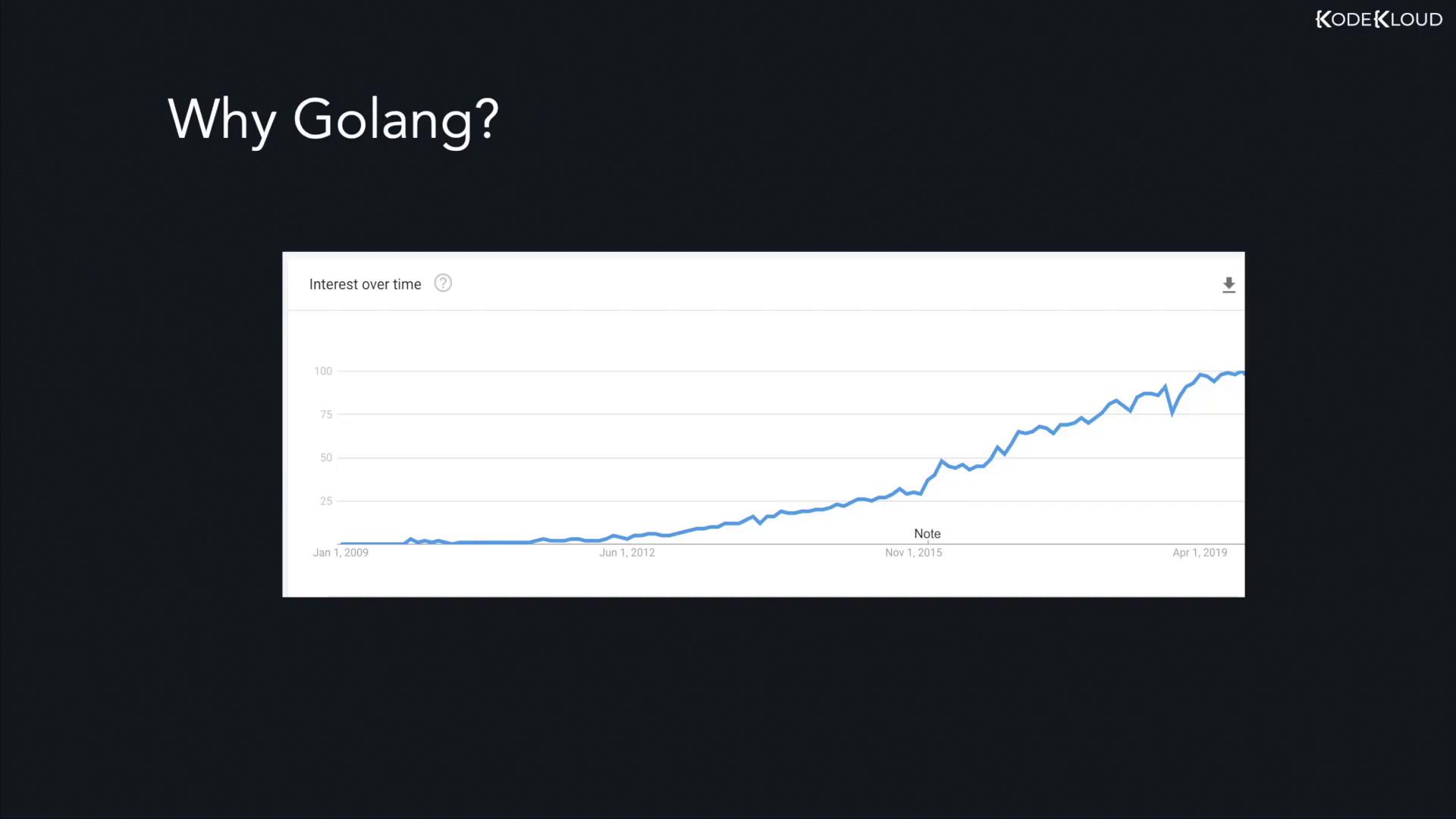Click the 50 value on the y-axis
The image size is (1456, 819).
tap(326, 457)
